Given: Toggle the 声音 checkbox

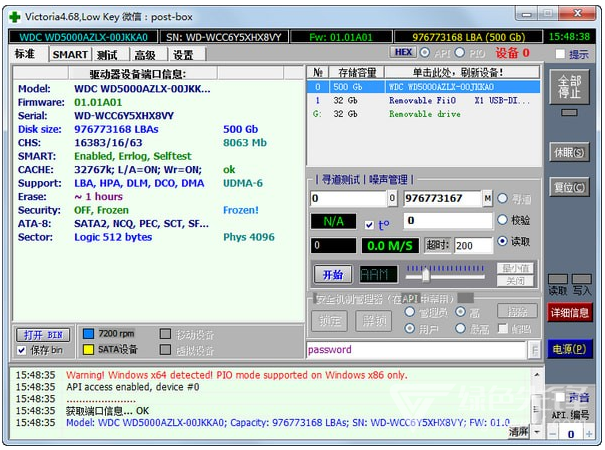Looking at the screenshot, I should pyautogui.click(x=560, y=397).
